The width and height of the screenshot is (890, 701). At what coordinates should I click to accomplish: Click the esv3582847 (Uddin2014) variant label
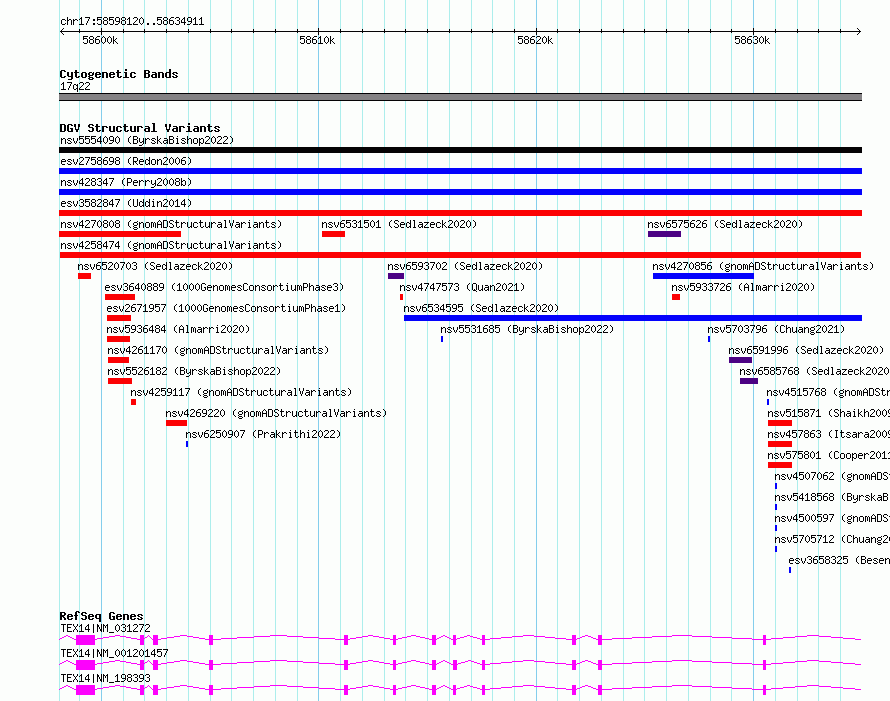(x=126, y=203)
